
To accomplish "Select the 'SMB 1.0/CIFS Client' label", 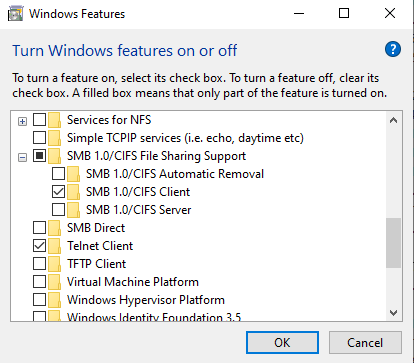I will [138, 192].
